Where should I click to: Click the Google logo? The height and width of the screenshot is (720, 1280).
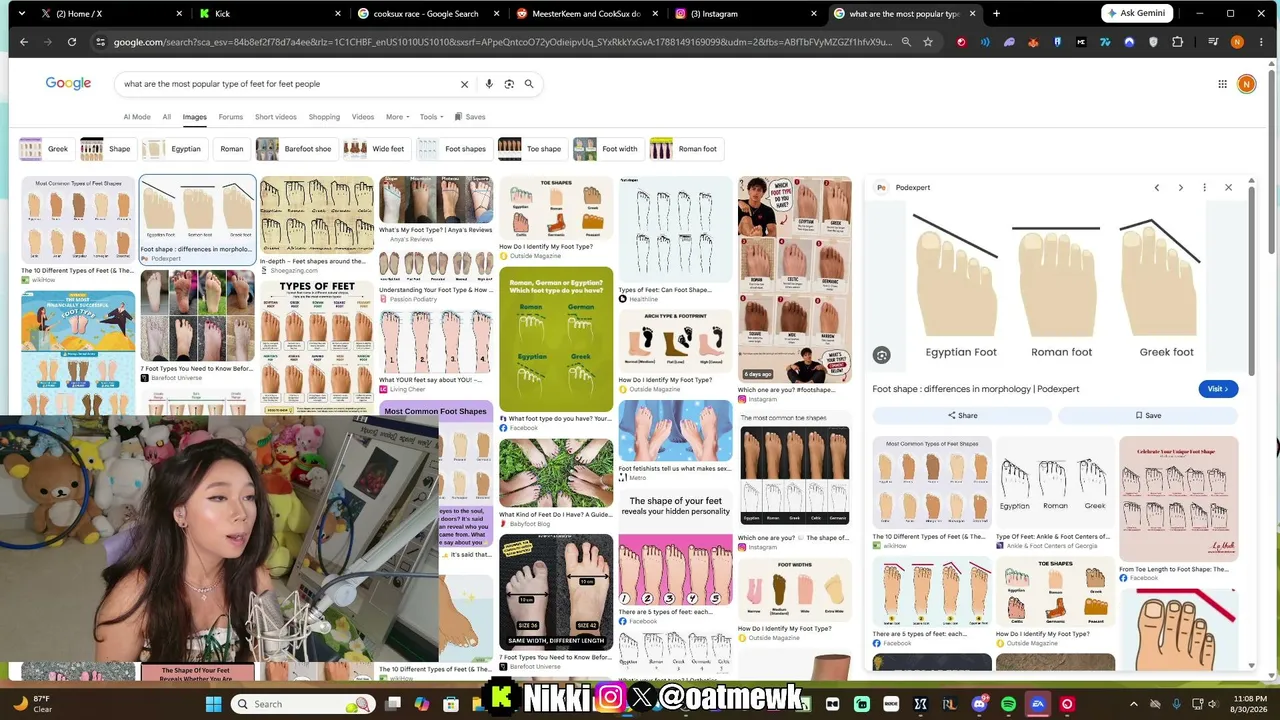(x=68, y=83)
